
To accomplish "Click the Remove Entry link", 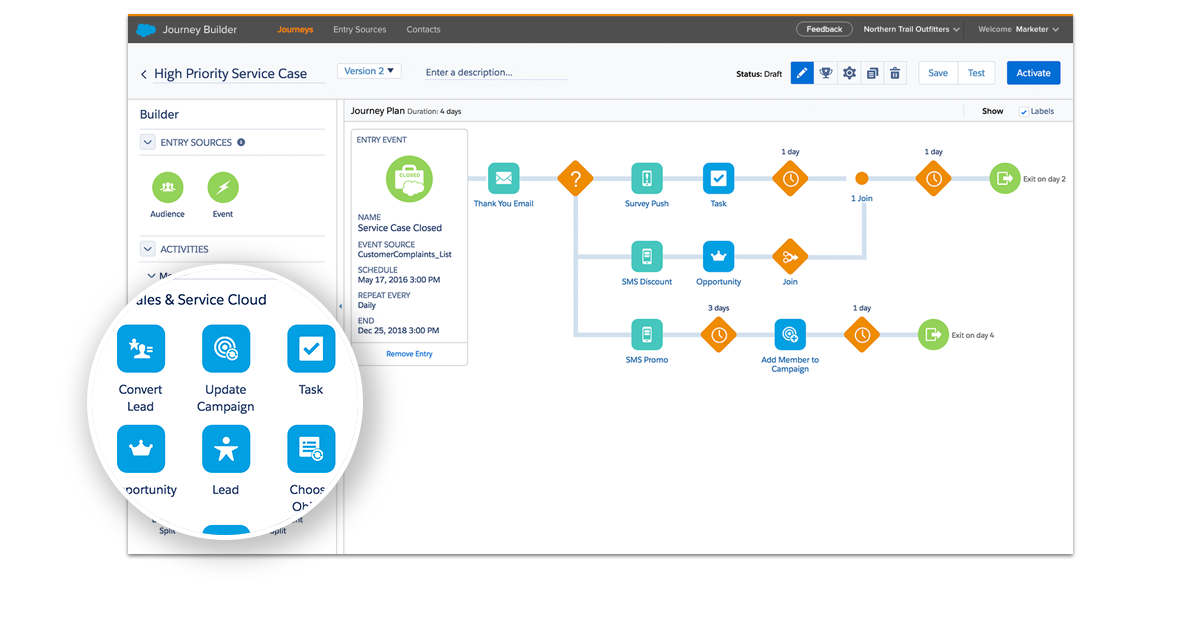I will click(x=409, y=354).
